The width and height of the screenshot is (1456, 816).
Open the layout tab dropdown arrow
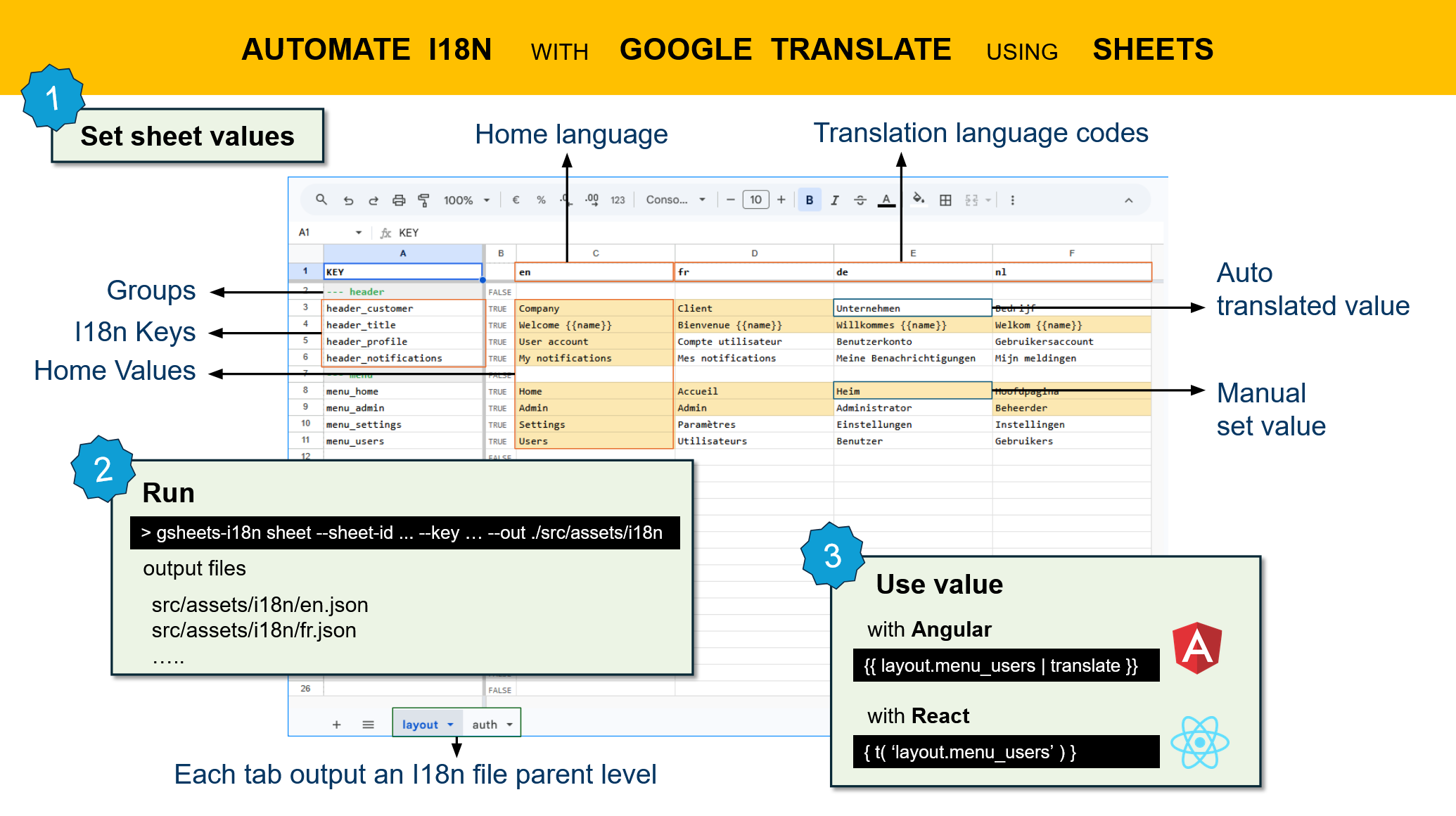click(450, 725)
